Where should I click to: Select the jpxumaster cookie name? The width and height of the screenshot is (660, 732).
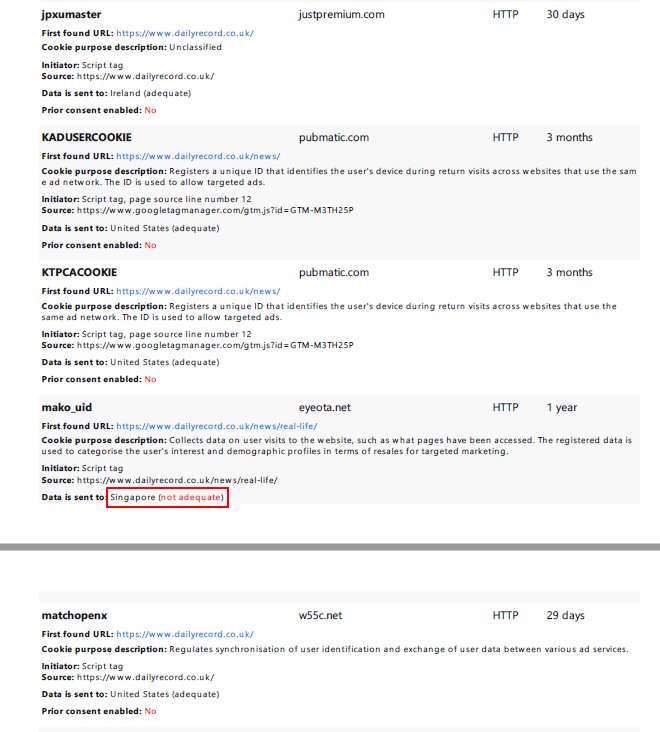tap(71, 14)
